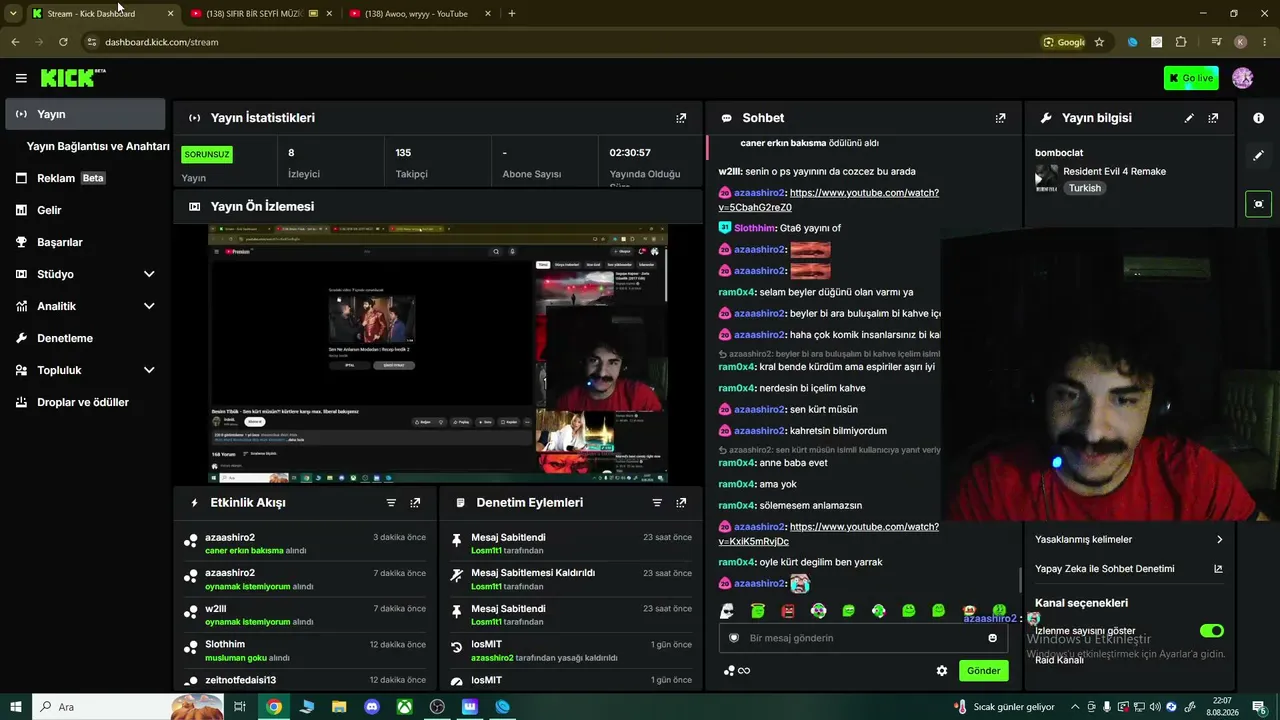The width and height of the screenshot is (1280, 720).
Task: Pop out the Etkinlik Akışı panel
Action: pos(415,503)
